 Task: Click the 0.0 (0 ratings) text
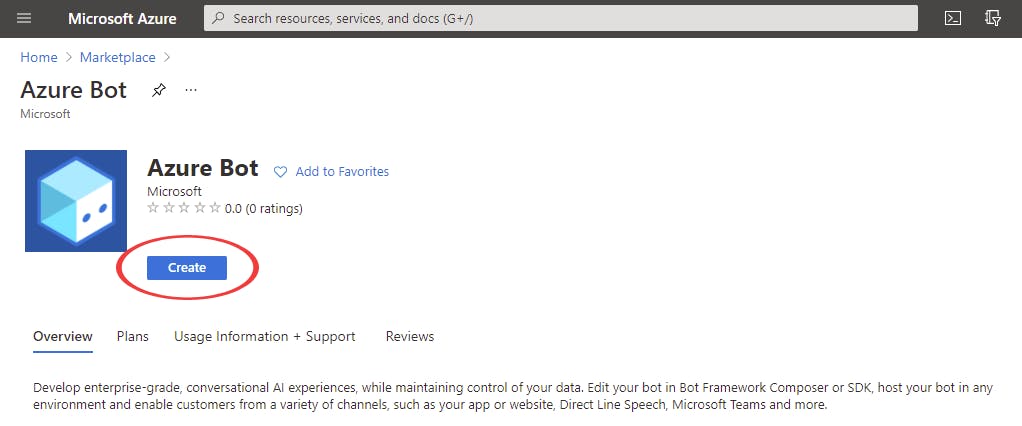point(264,209)
